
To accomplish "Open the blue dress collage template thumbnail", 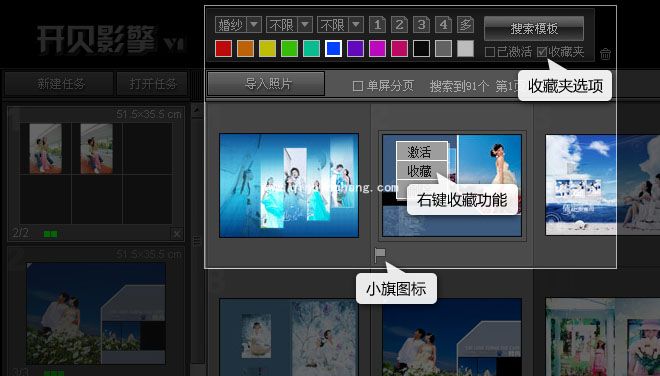I will tap(289, 185).
